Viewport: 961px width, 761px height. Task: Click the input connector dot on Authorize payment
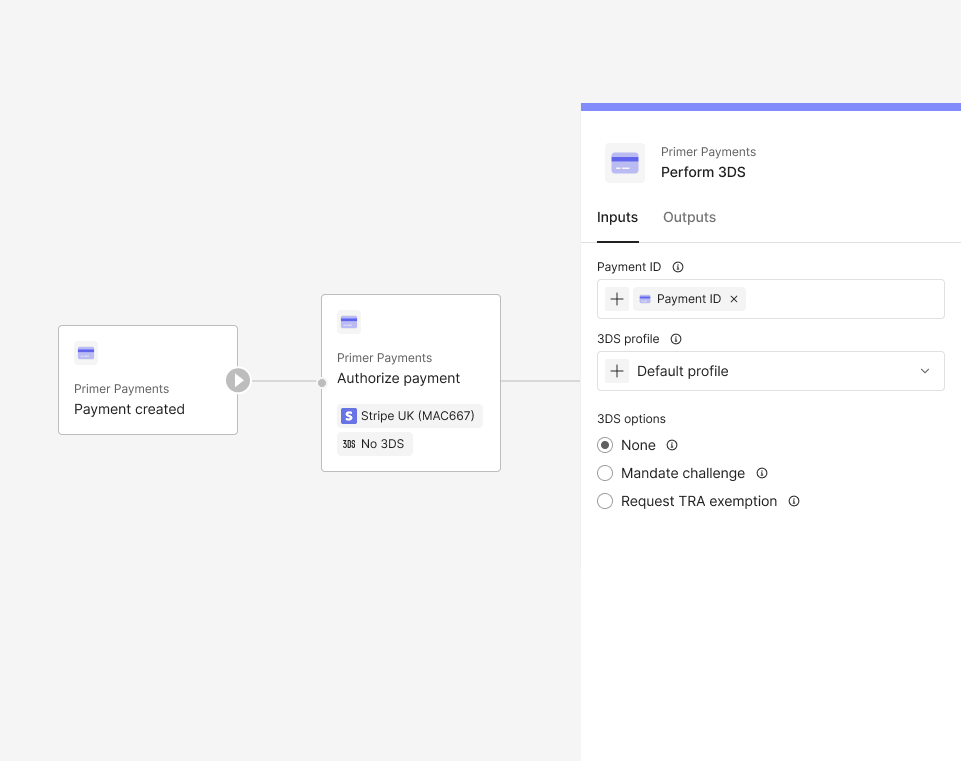click(x=322, y=383)
